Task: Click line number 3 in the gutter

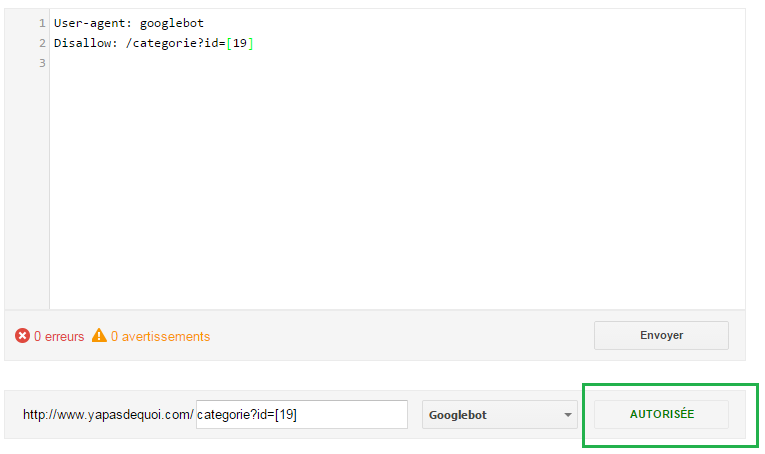Action: [x=42, y=63]
